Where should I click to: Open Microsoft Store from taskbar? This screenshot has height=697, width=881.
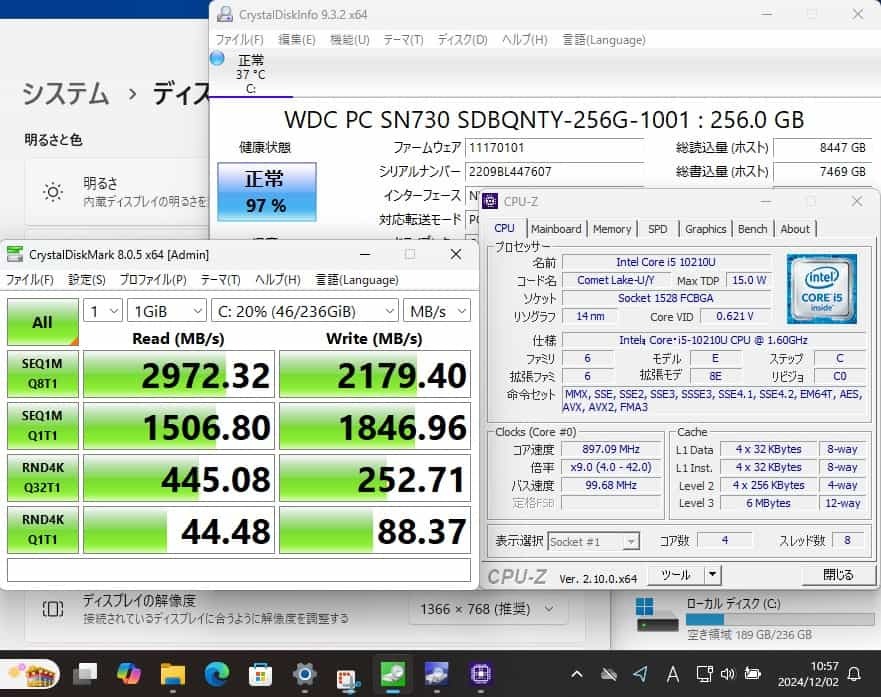260,673
